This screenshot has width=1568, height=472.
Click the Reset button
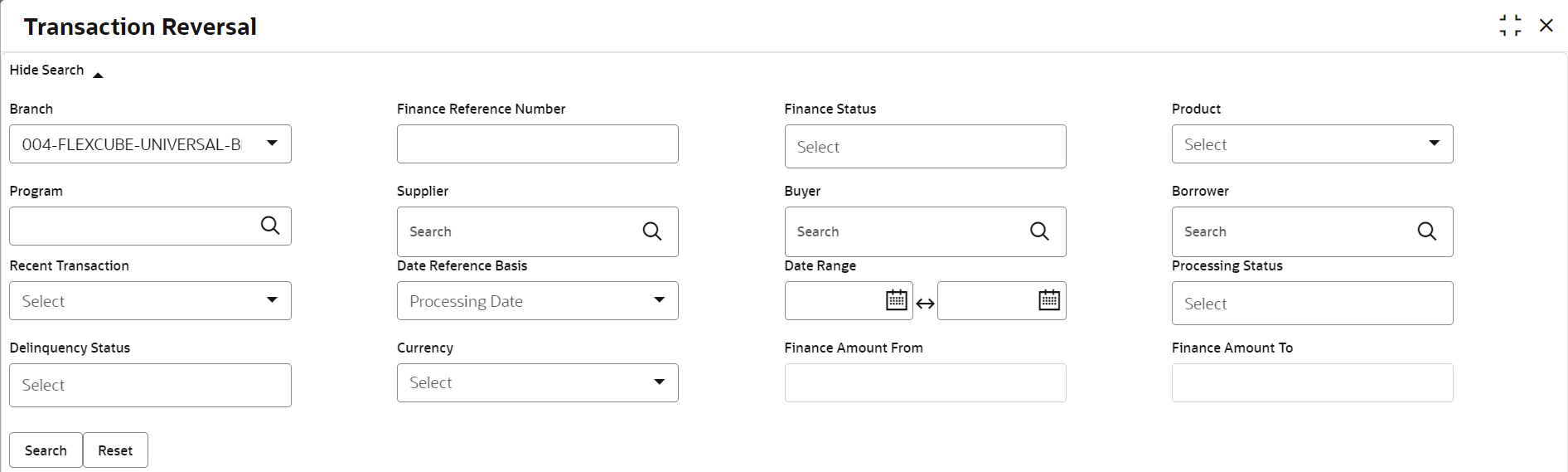tap(115, 450)
